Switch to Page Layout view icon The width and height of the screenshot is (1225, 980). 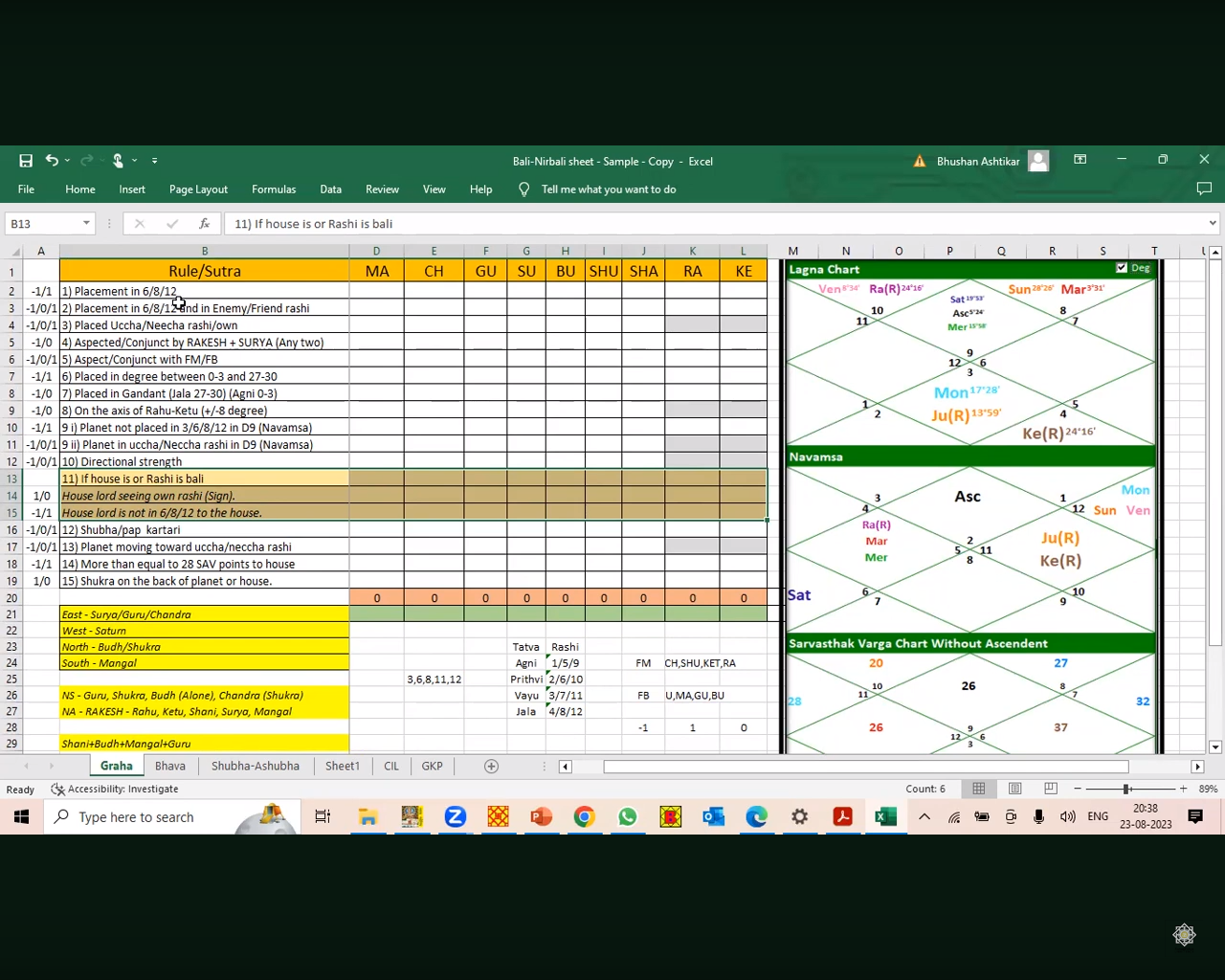[x=1014, y=789]
